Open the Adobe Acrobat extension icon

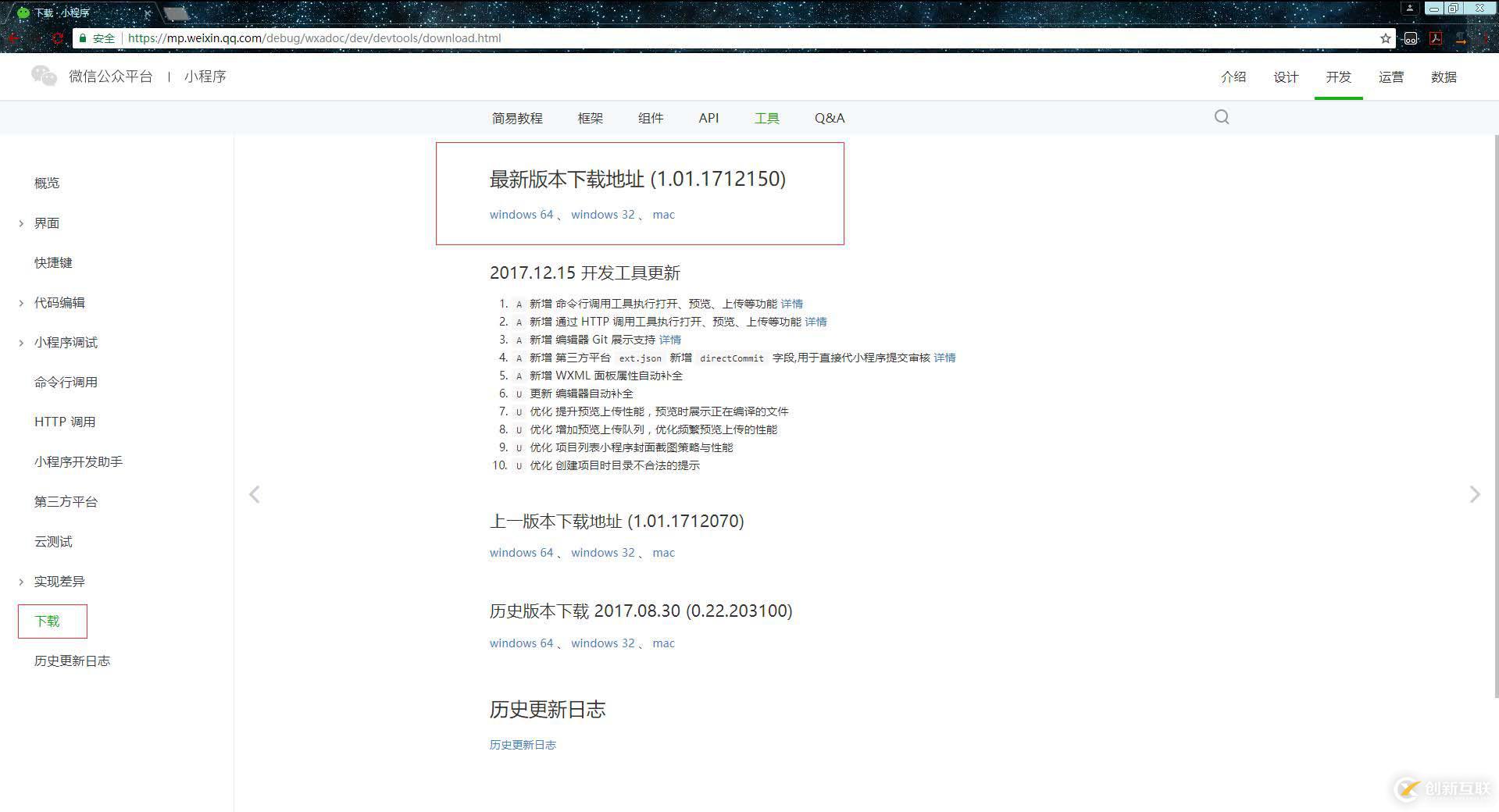click(x=1436, y=38)
